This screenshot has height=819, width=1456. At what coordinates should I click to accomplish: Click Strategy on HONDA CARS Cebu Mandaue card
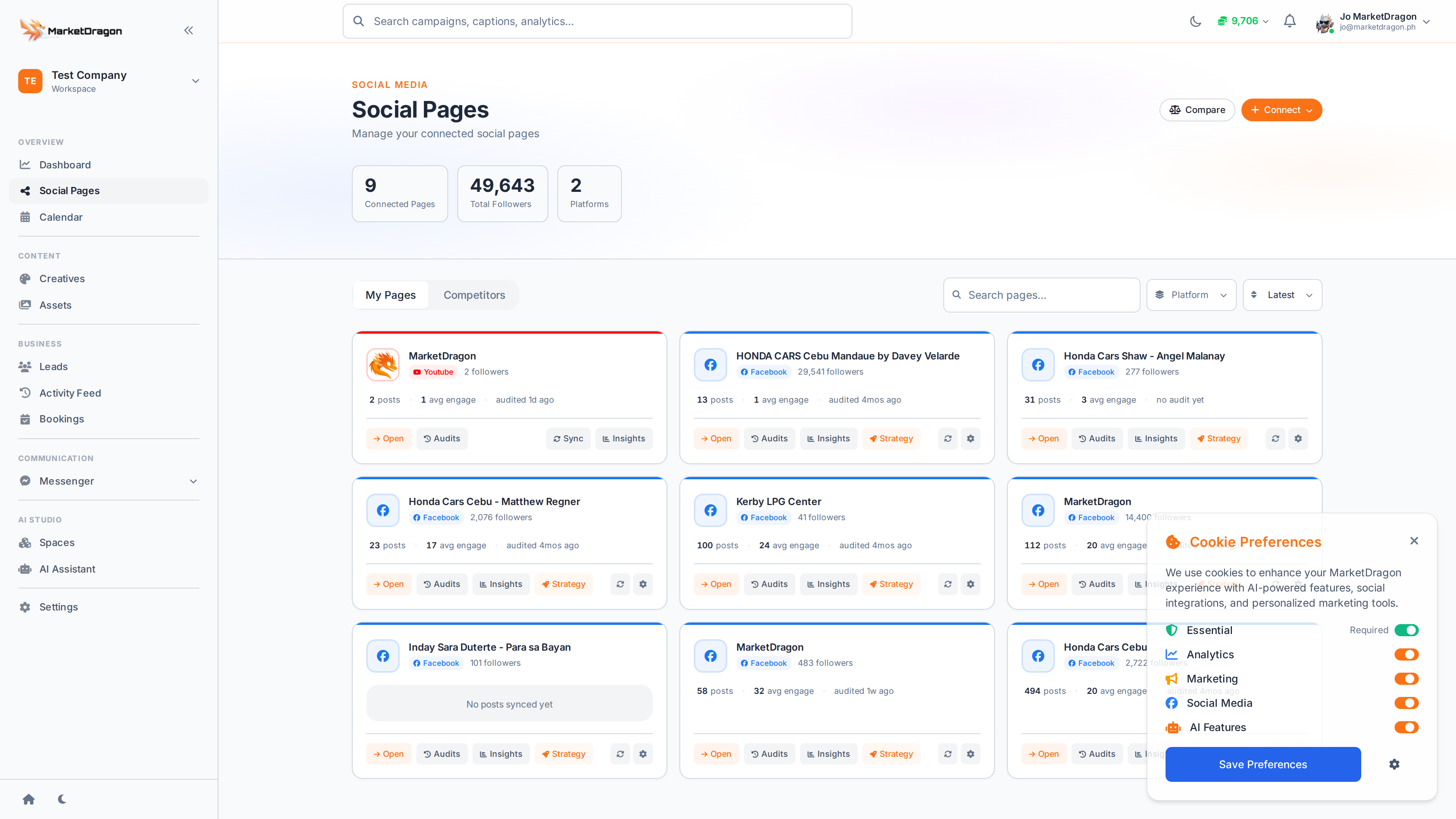click(x=891, y=439)
